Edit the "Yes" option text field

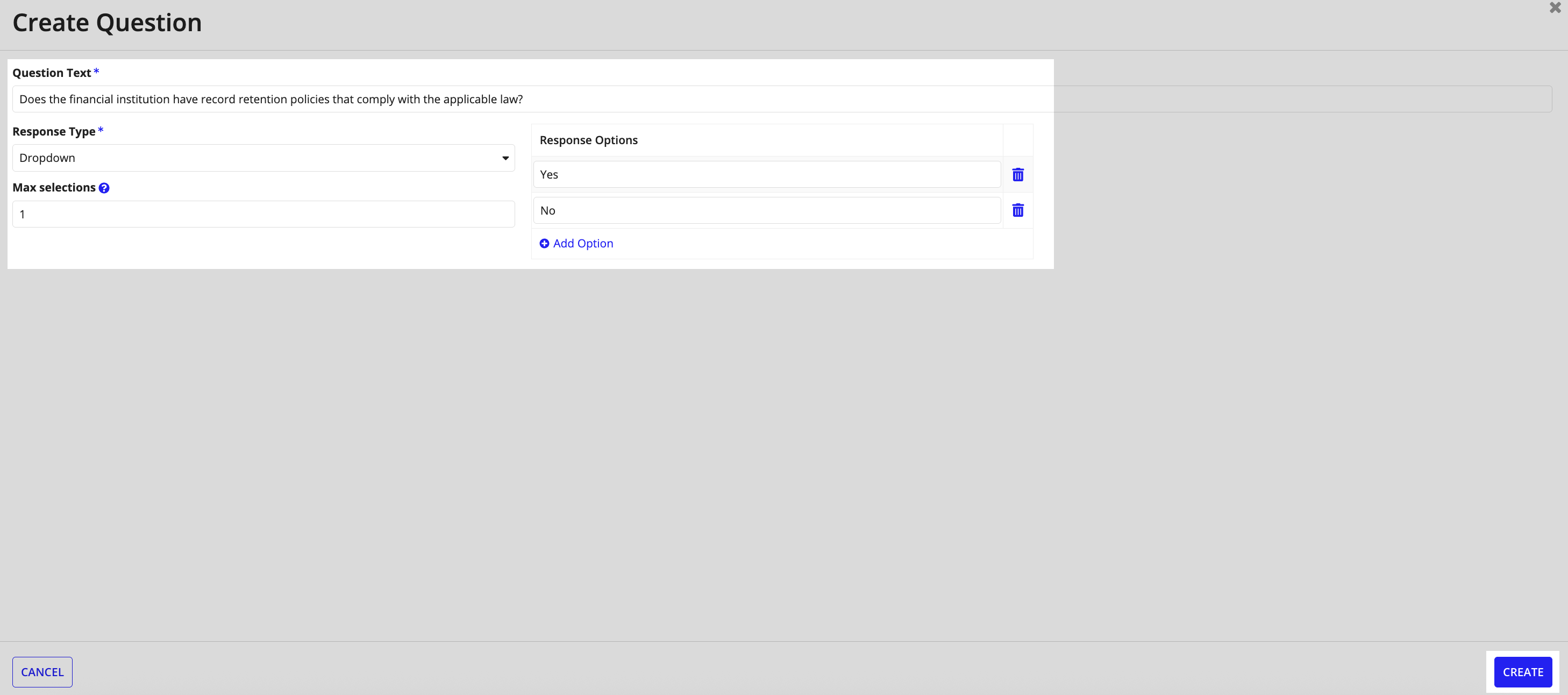point(767,174)
